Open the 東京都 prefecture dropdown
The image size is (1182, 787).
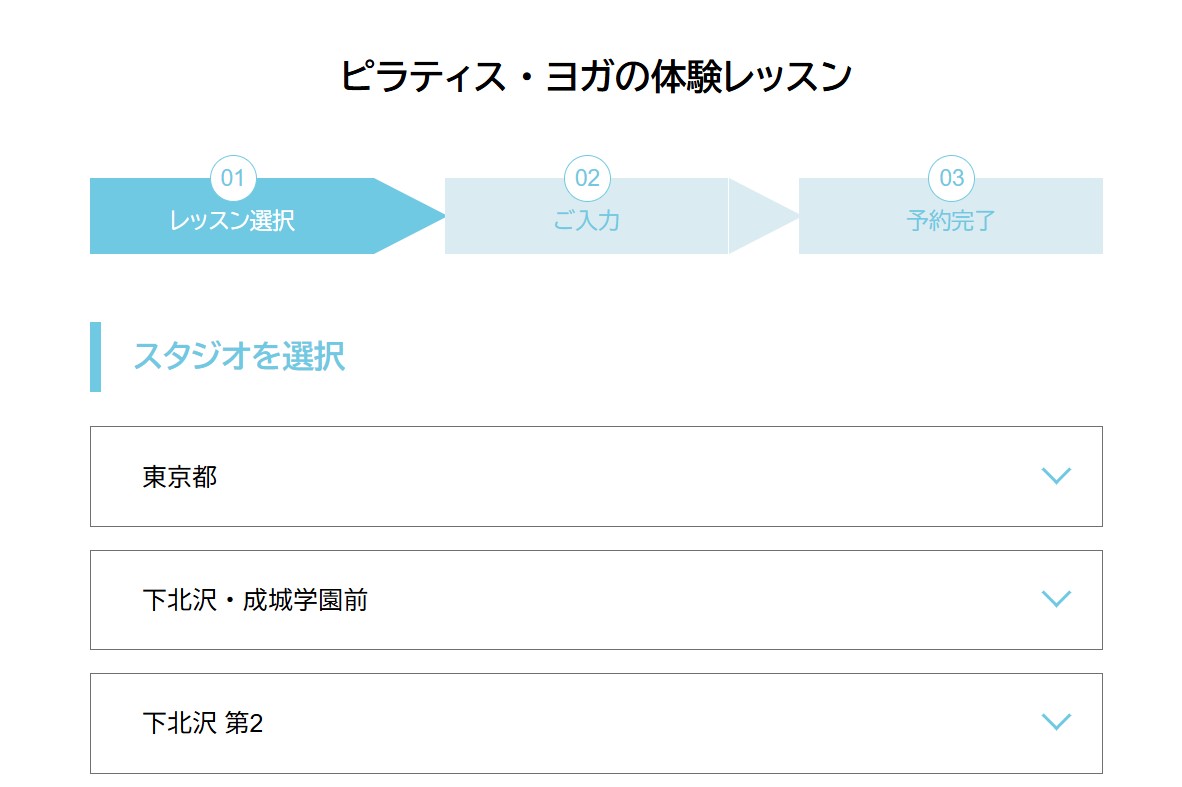click(596, 476)
